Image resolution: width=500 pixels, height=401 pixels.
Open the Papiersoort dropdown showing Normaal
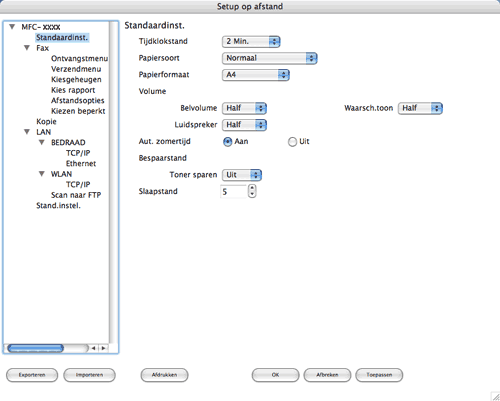270,58
